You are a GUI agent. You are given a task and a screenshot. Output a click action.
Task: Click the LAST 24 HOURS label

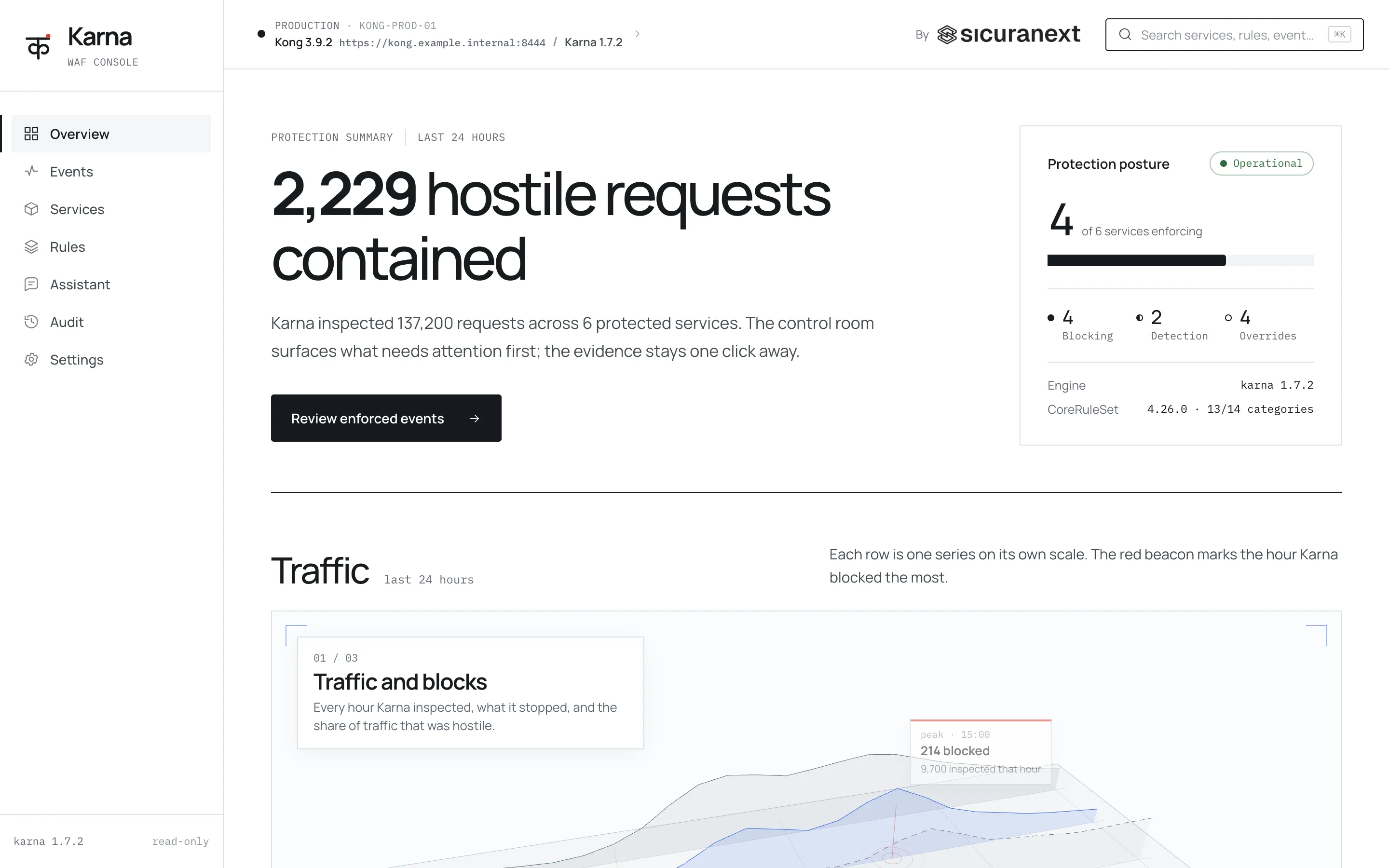coord(461,137)
